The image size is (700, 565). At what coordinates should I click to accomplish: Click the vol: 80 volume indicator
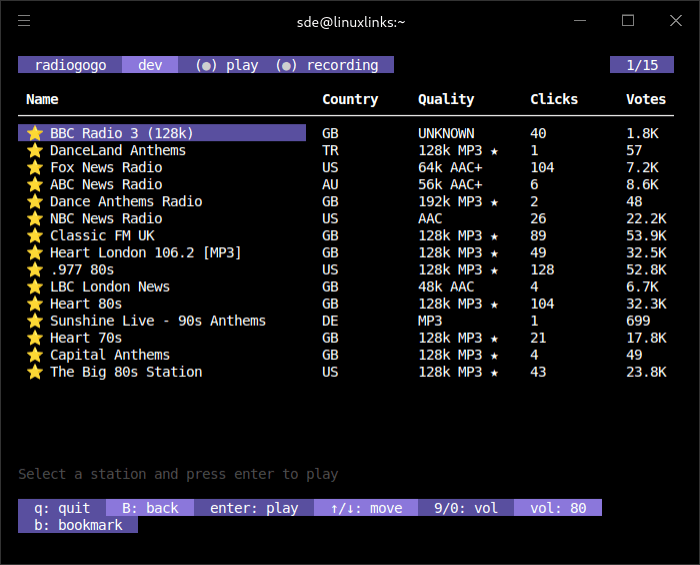click(558, 508)
